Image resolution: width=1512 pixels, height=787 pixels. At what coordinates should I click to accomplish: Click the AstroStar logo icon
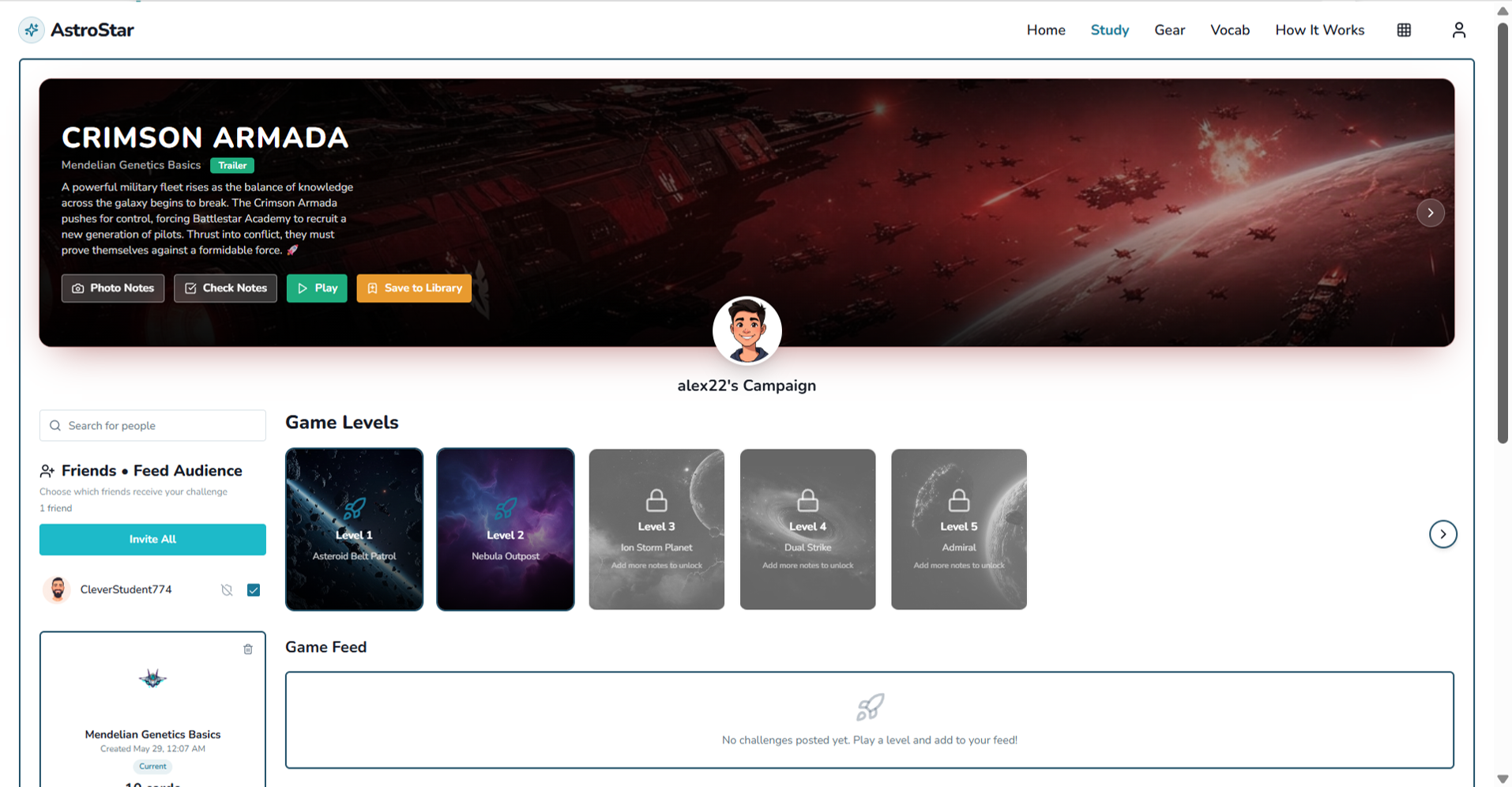(32, 30)
